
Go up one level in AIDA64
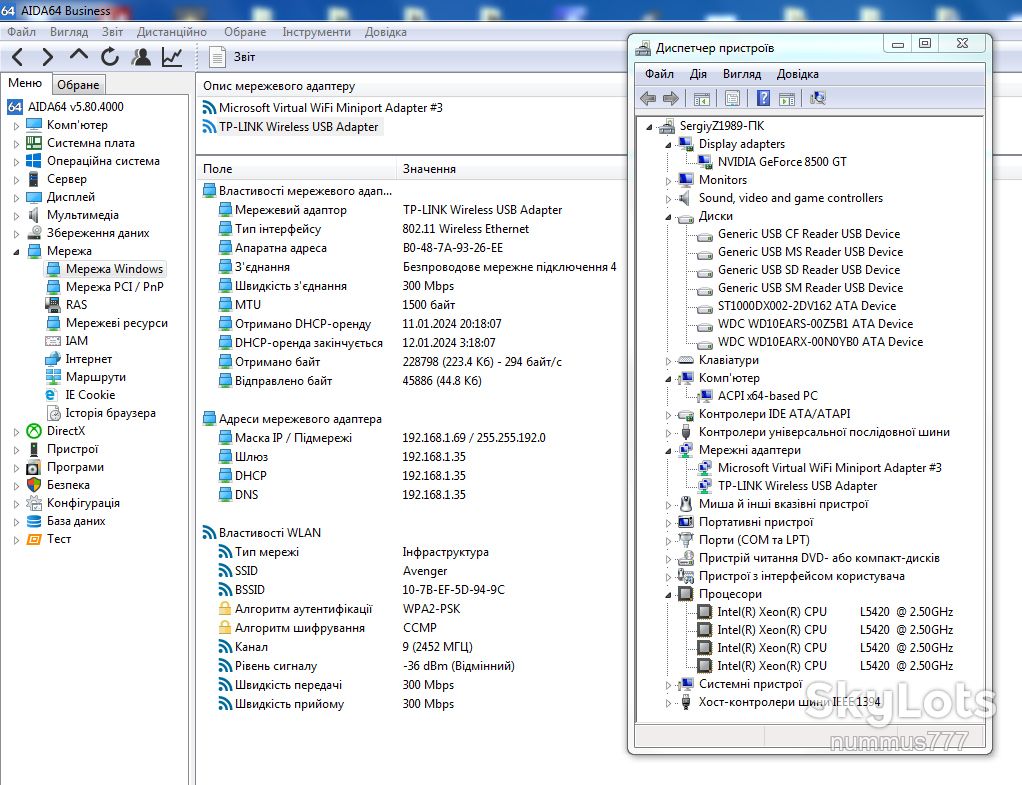pos(79,56)
